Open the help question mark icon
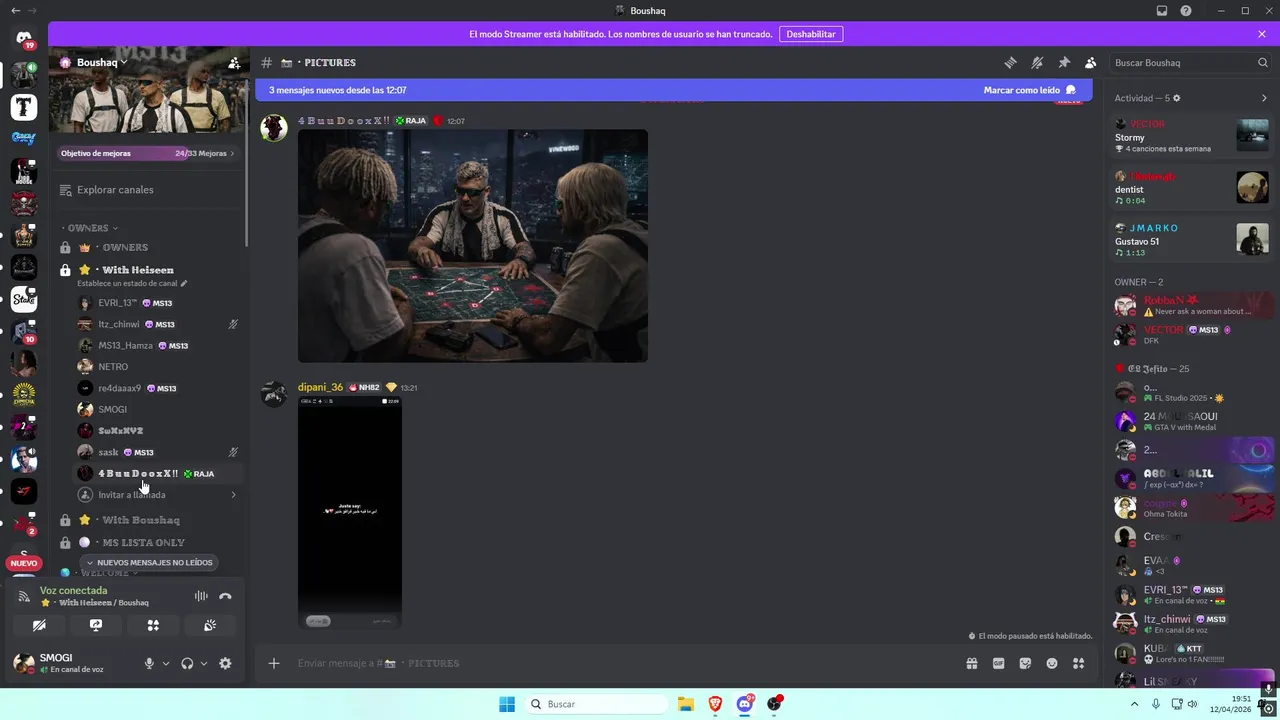1280x720 pixels. coord(1186,11)
